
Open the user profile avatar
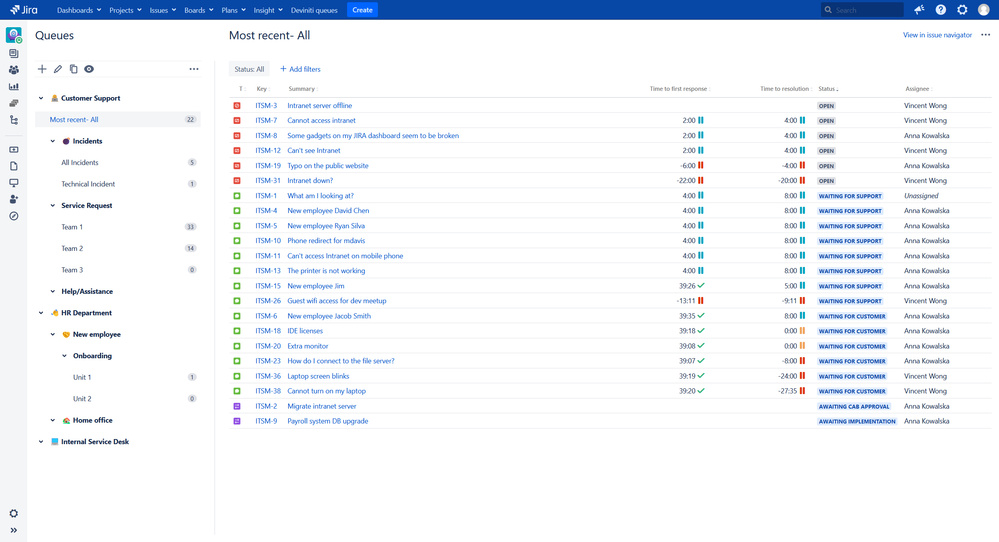point(984,10)
